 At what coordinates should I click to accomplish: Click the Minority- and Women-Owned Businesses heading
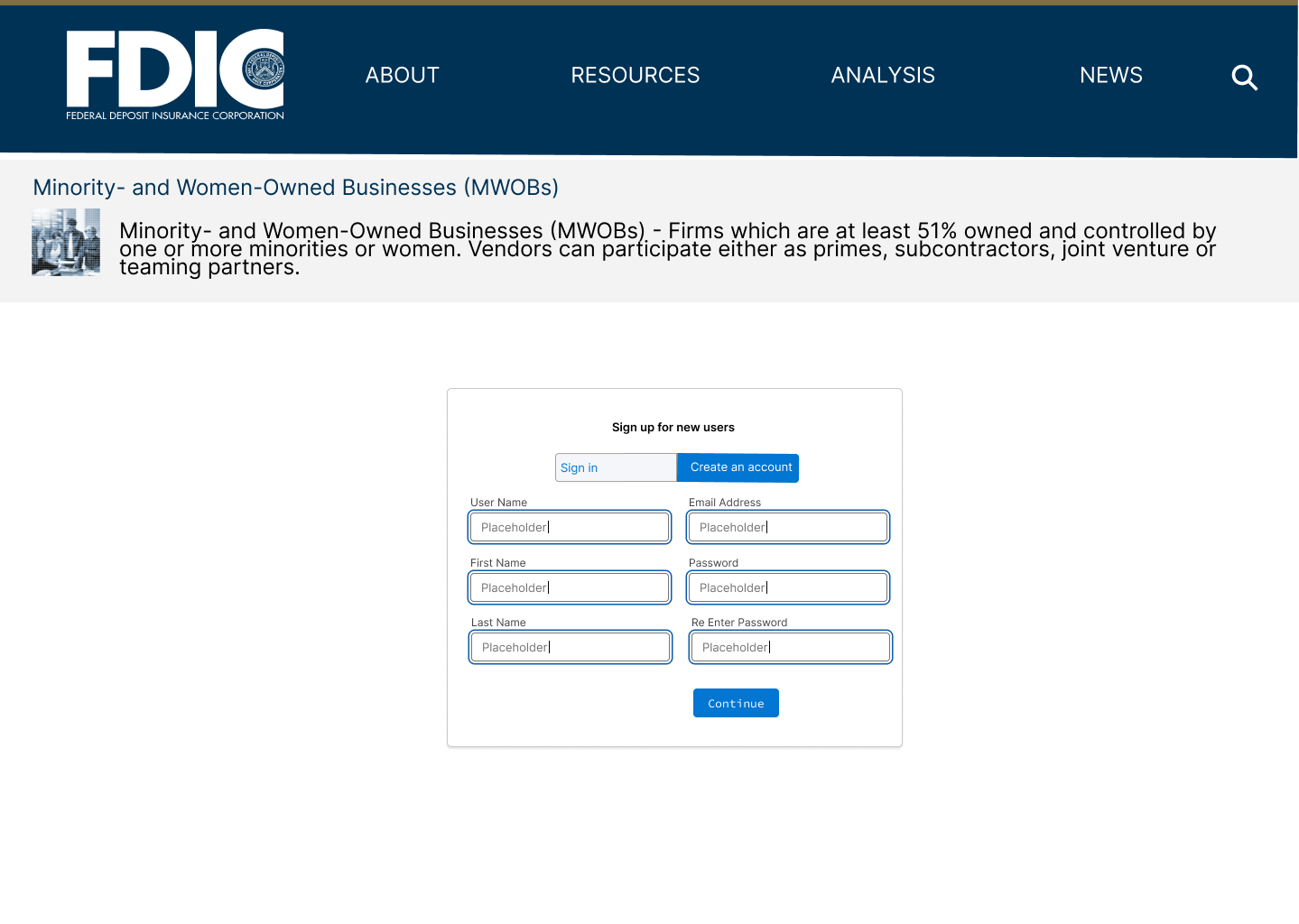click(x=296, y=187)
